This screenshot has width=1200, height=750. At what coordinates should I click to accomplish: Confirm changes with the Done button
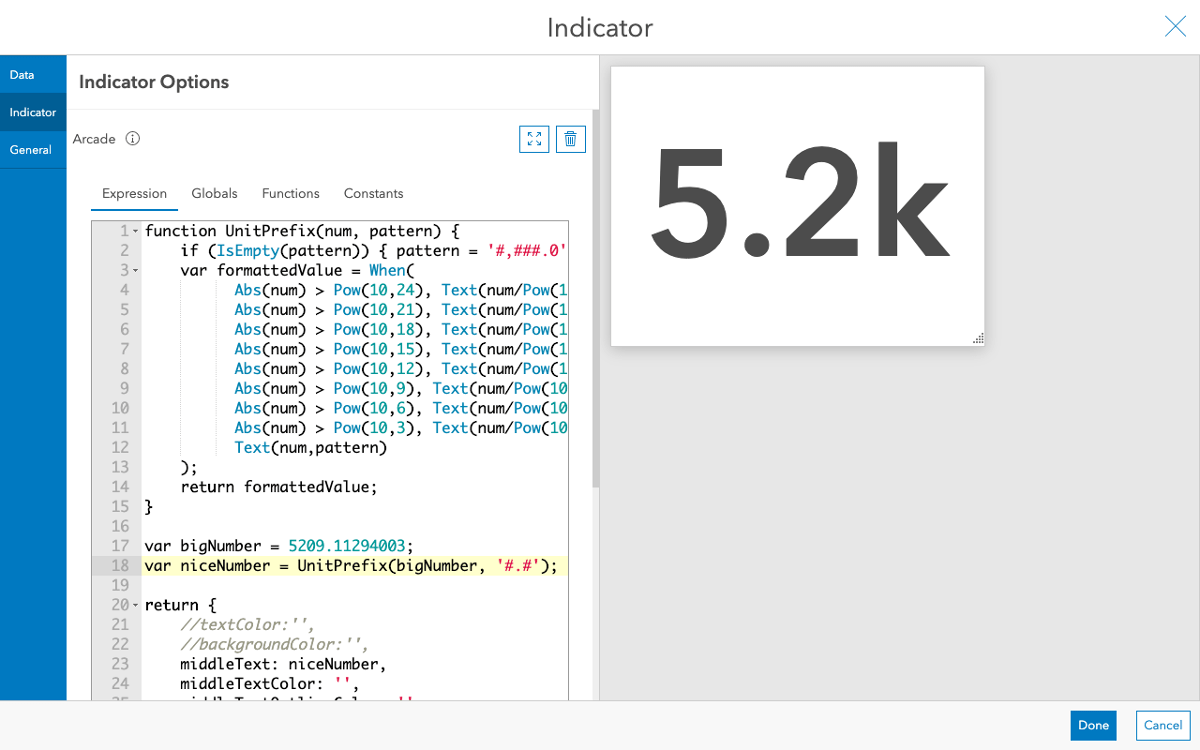(x=1093, y=725)
